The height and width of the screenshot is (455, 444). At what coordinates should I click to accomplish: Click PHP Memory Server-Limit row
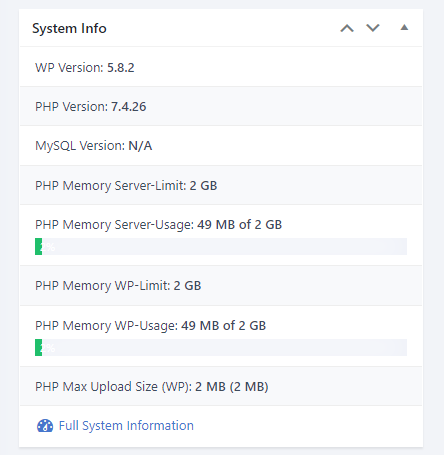pyautogui.click(x=221, y=185)
